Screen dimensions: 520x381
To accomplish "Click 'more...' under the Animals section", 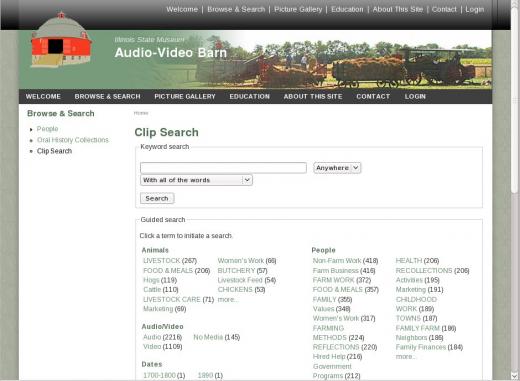I will [228, 299].
